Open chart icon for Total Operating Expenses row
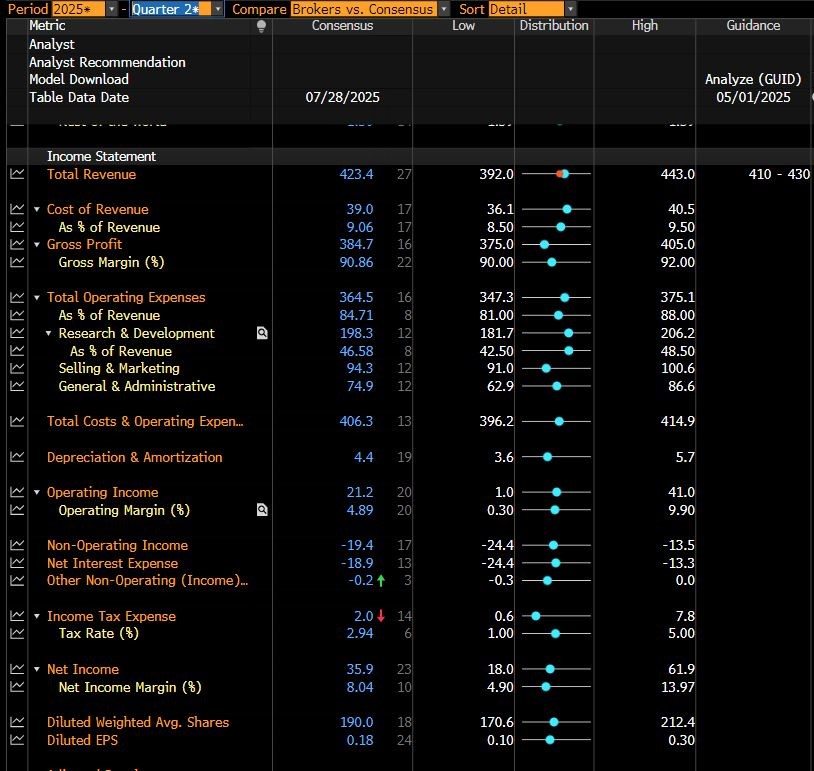Viewport: 814px width, 771px height. pyautogui.click(x=17, y=297)
